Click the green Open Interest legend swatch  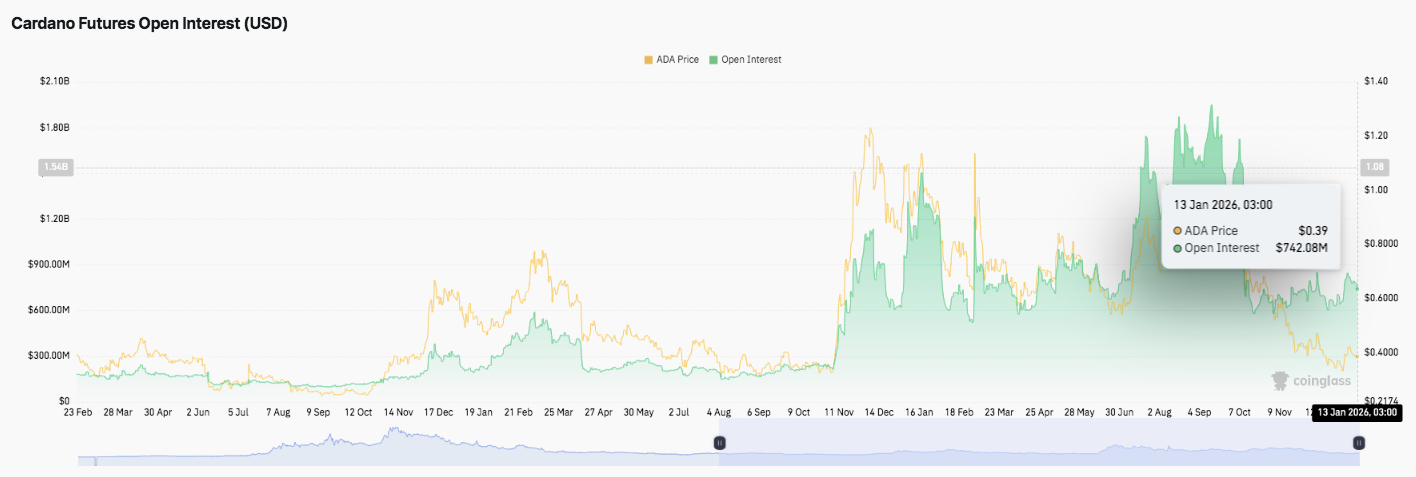(713, 60)
